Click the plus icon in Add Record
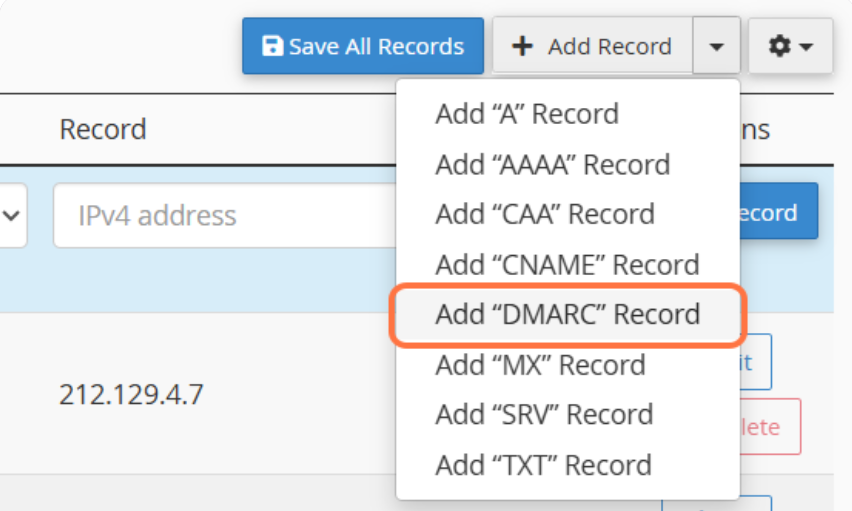This screenshot has height=511, width=852. [522, 46]
